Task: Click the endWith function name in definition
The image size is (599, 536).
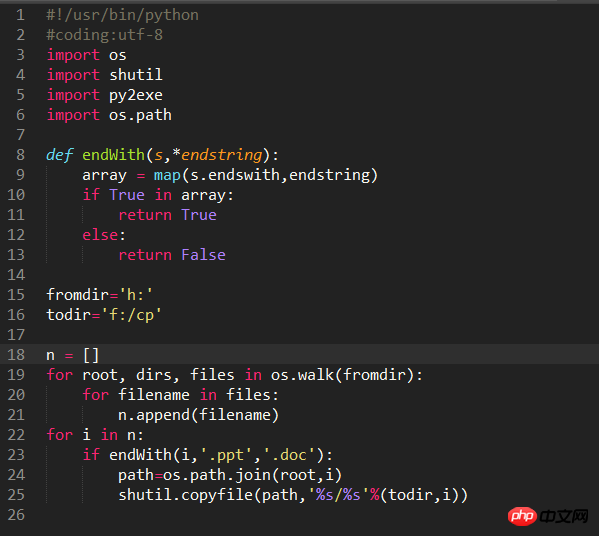Action: click(113, 155)
